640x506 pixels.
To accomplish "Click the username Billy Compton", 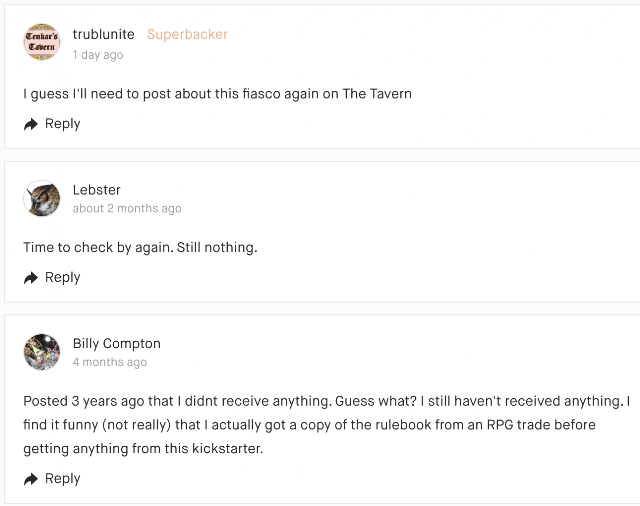I will coord(119,344).
